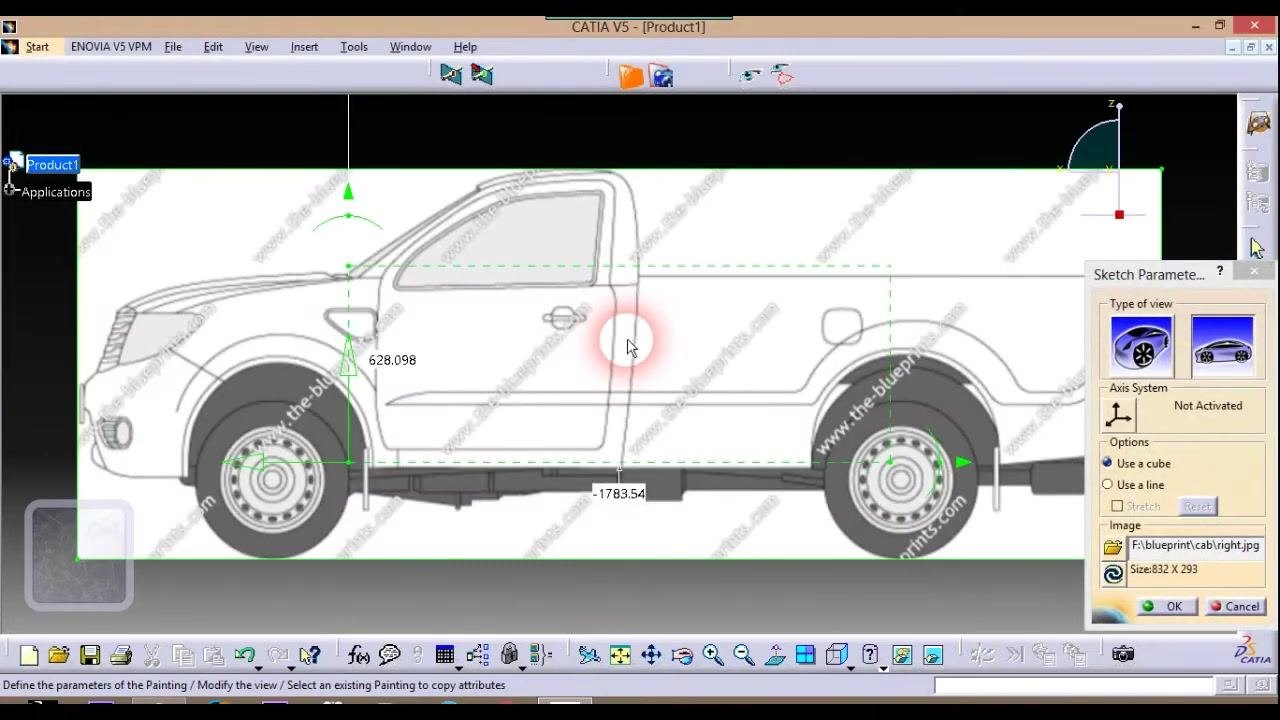Open the What's This help tool
Viewport: 1280px width, 720px height.
tap(310, 655)
